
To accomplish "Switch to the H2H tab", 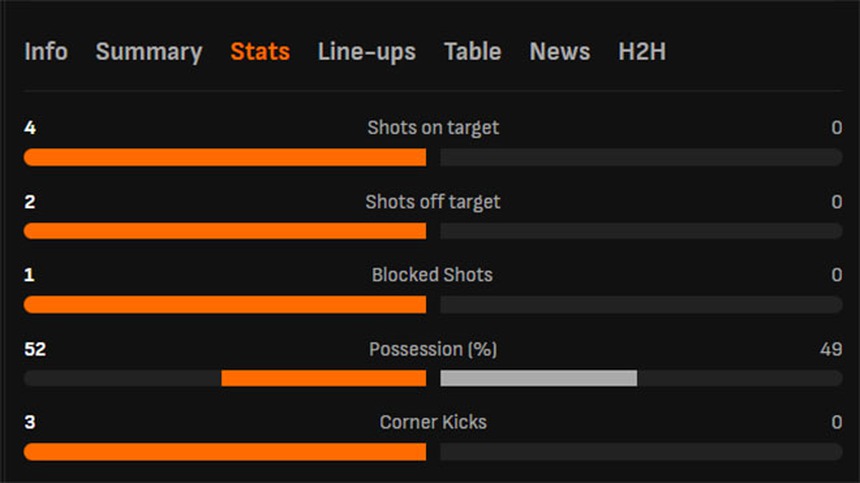I will click(641, 52).
